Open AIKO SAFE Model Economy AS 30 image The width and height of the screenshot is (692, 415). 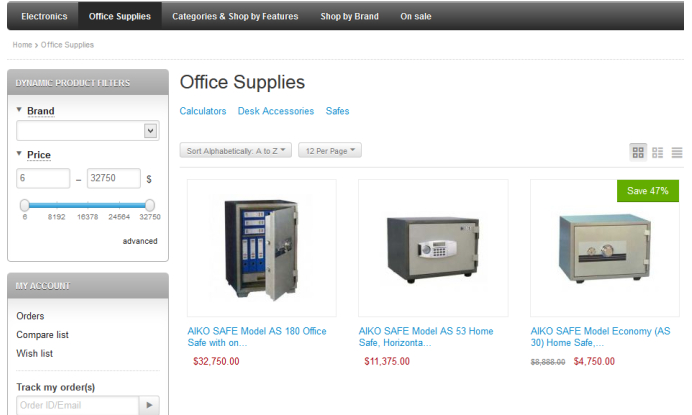605,248
